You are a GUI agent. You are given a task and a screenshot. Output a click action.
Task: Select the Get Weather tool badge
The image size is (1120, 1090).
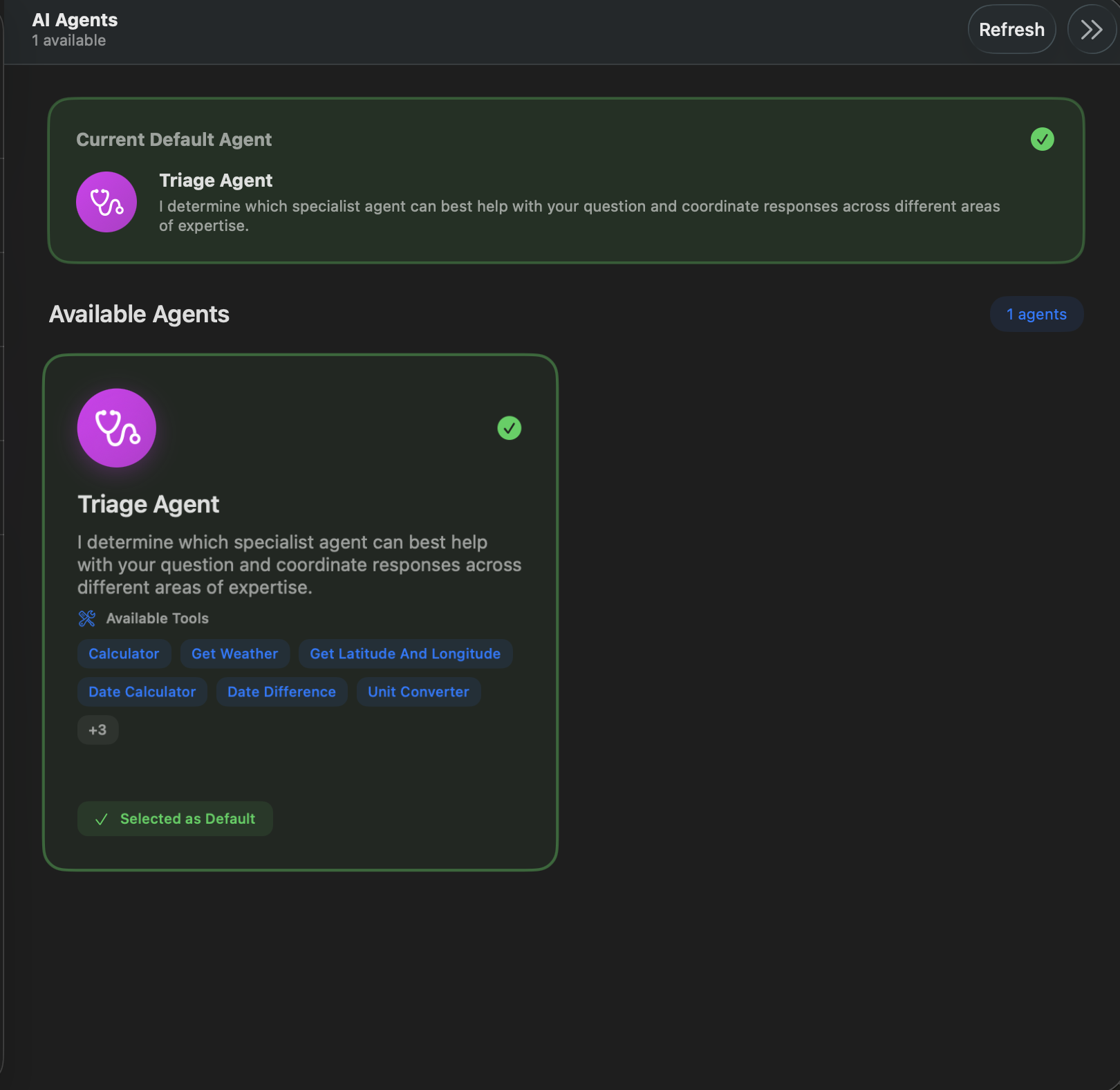pos(234,653)
